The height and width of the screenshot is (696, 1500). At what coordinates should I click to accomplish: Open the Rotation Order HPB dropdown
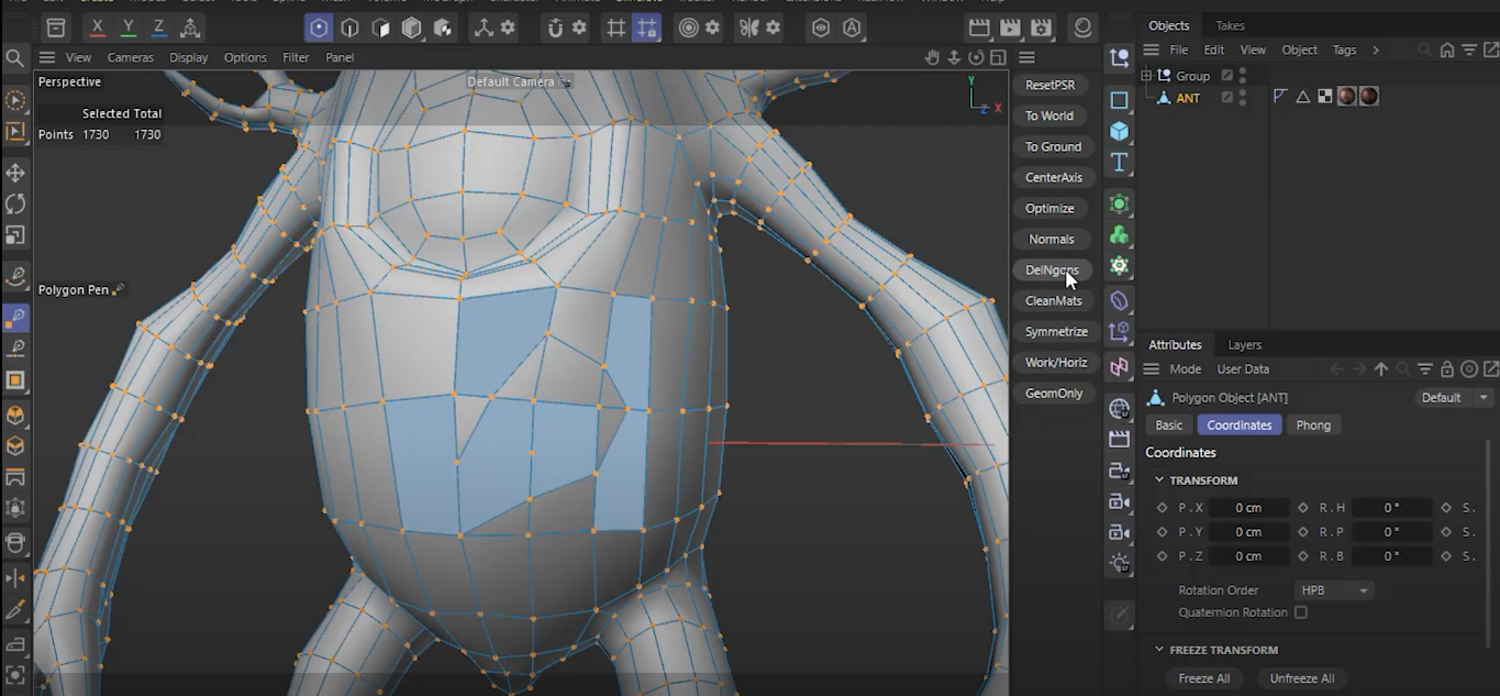coord(1334,591)
